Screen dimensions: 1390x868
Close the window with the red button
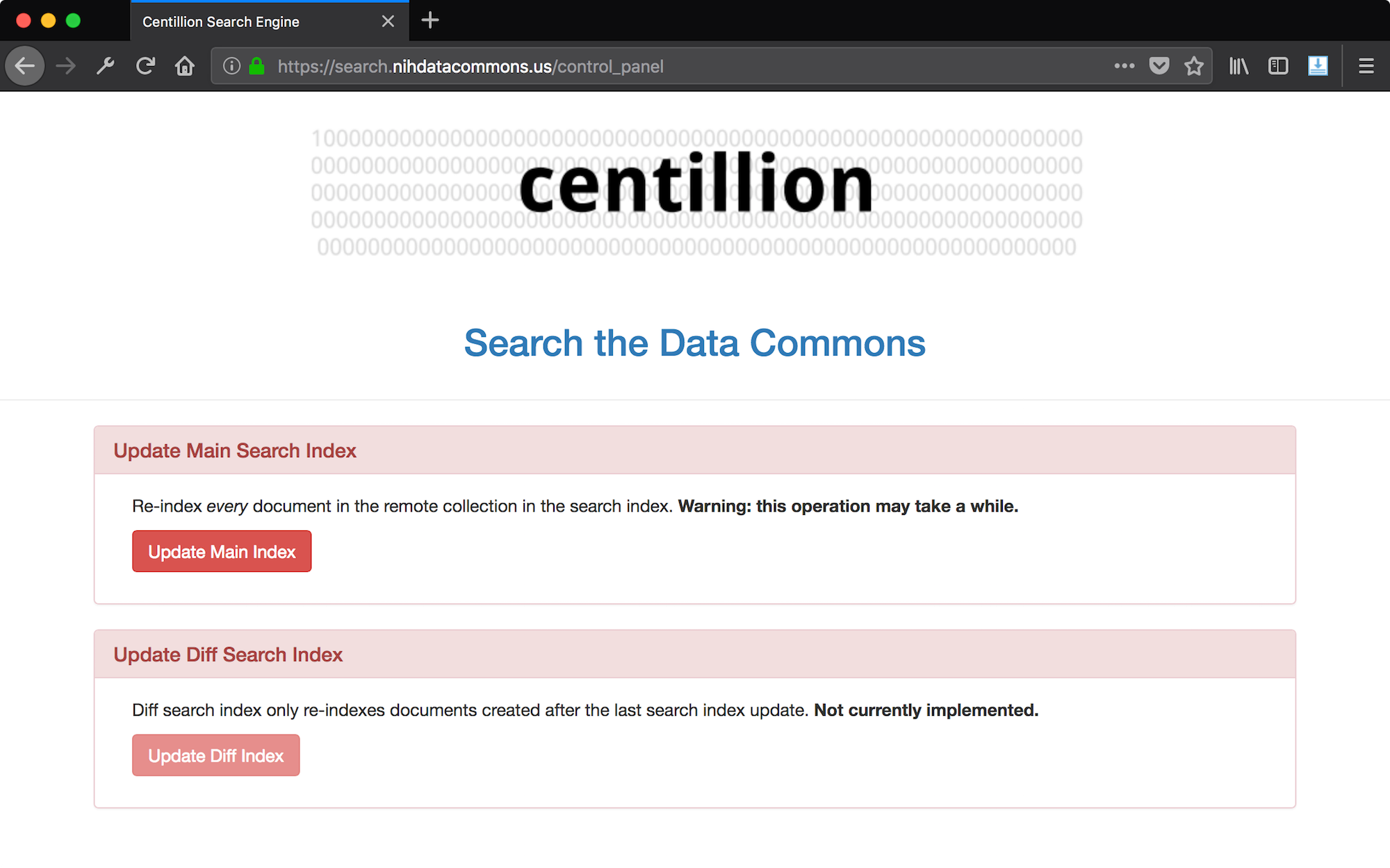click(24, 20)
